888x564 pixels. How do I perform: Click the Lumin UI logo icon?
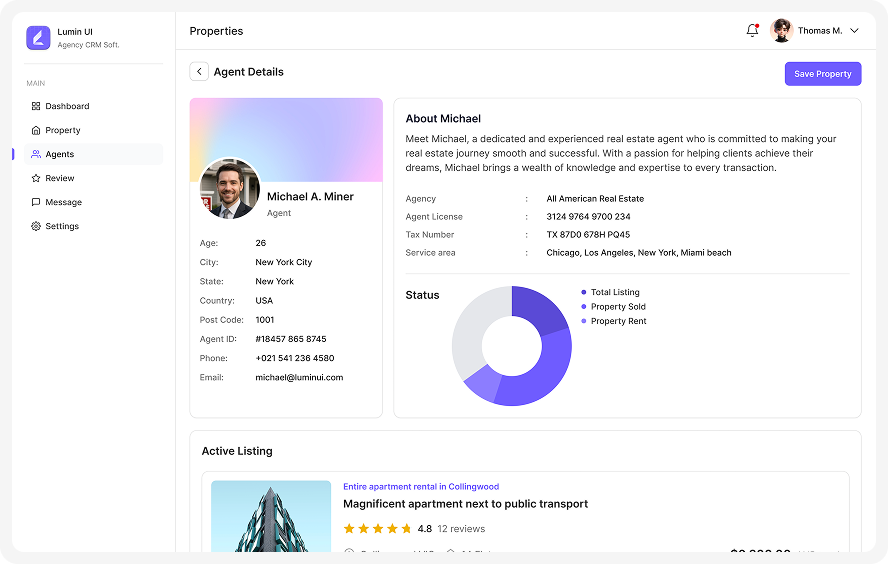(x=38, y=38)
